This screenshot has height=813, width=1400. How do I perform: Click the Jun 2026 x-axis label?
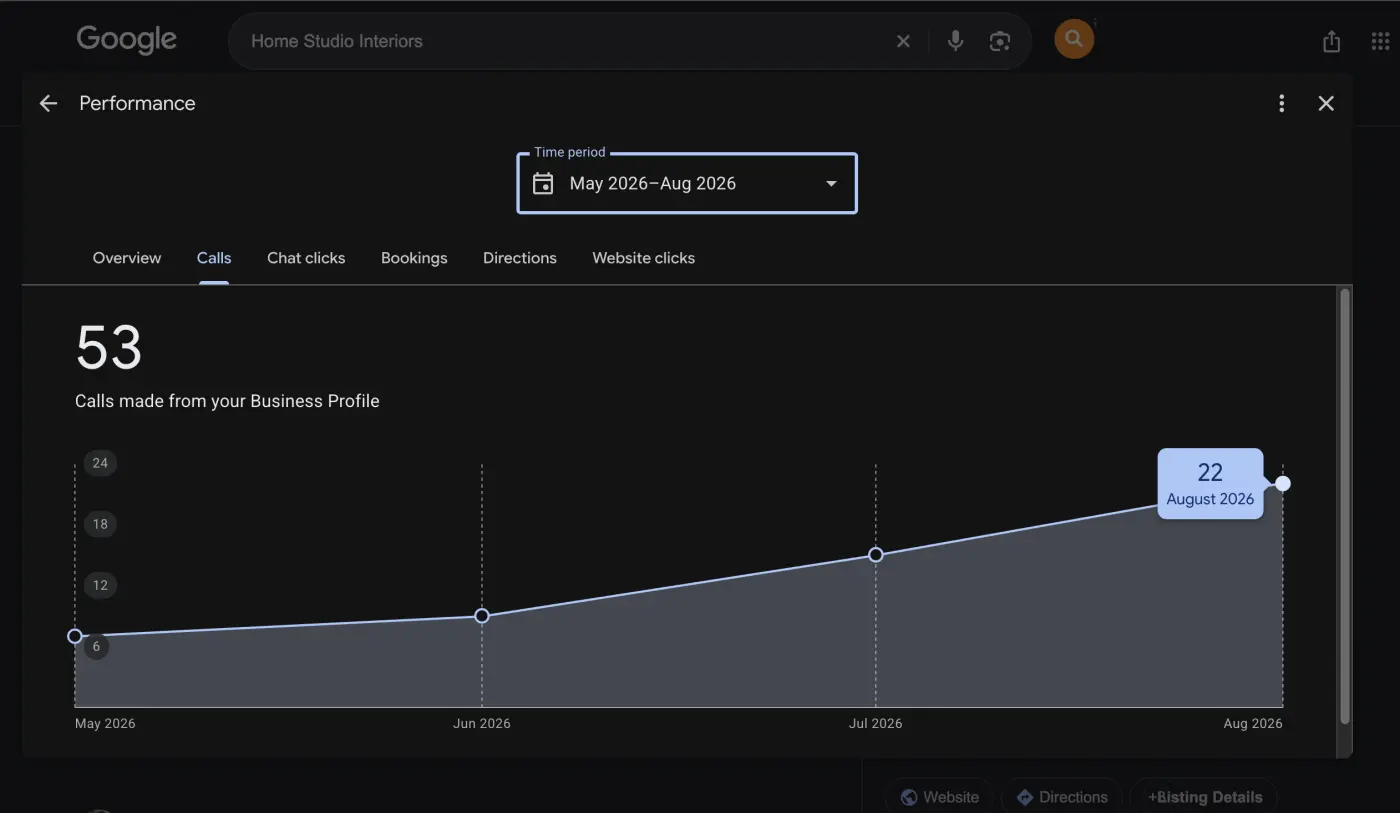pyautogui.click(x=482, y=723)
